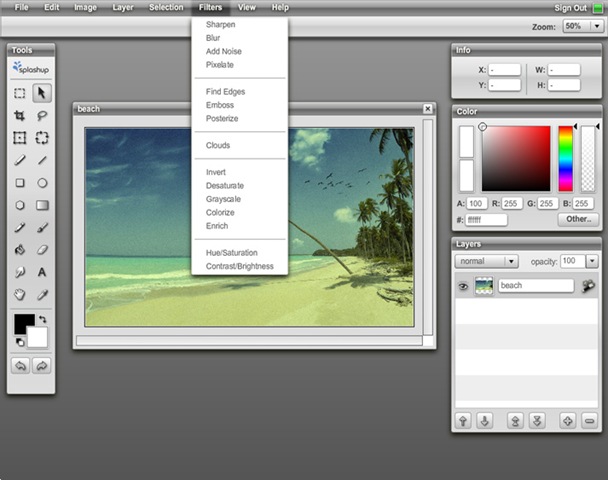This screenshot has width=608, height=480.
Task: Reset colors to default black and white
Action: coord(20,342)
